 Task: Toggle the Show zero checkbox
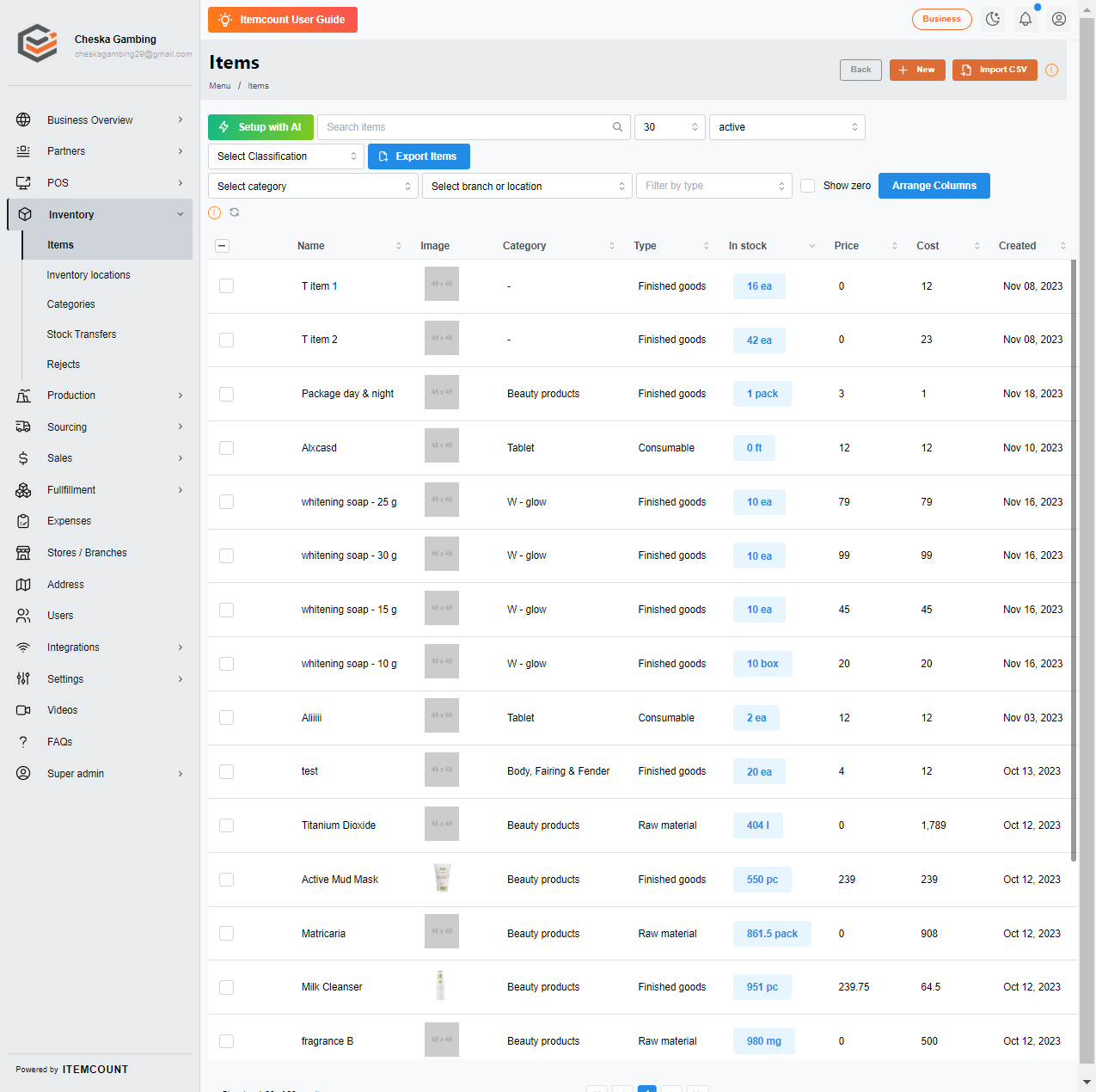tap(807, 186)
